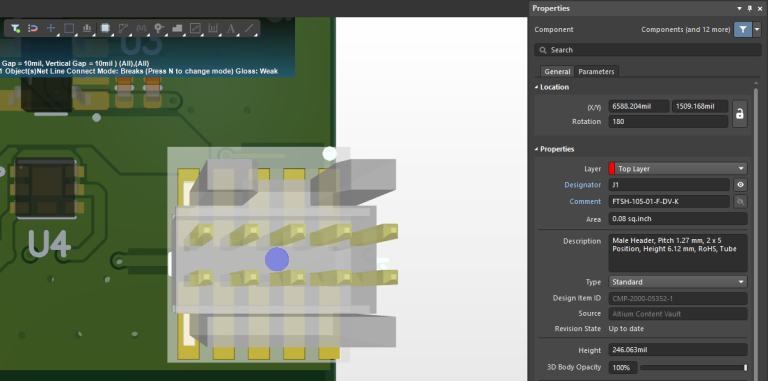Close the Properties panel
The height and width of the screenshot is (381, 768).
(760, 8)
